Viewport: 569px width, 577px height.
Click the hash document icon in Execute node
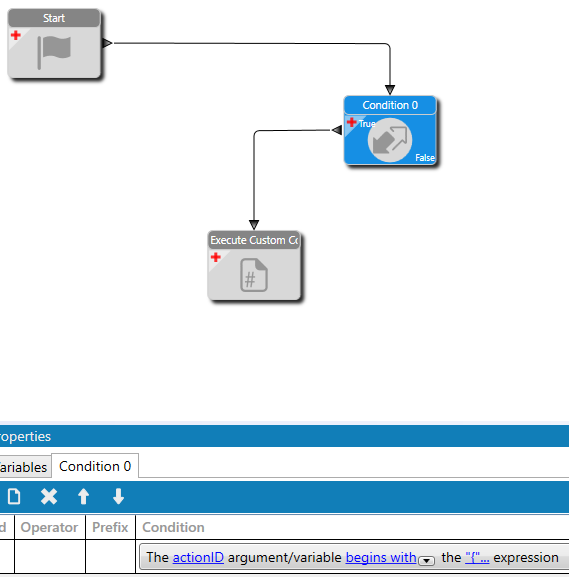[254, 275]
